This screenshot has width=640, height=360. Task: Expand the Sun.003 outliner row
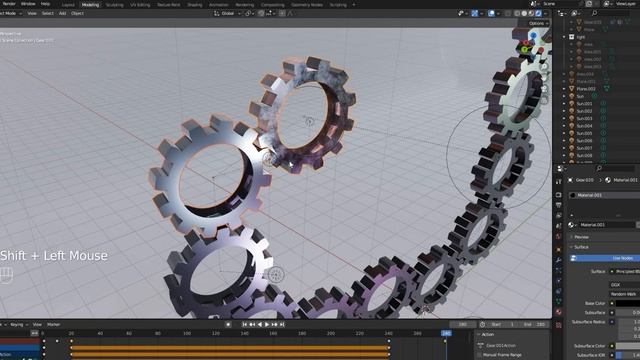tap(564, 118)
